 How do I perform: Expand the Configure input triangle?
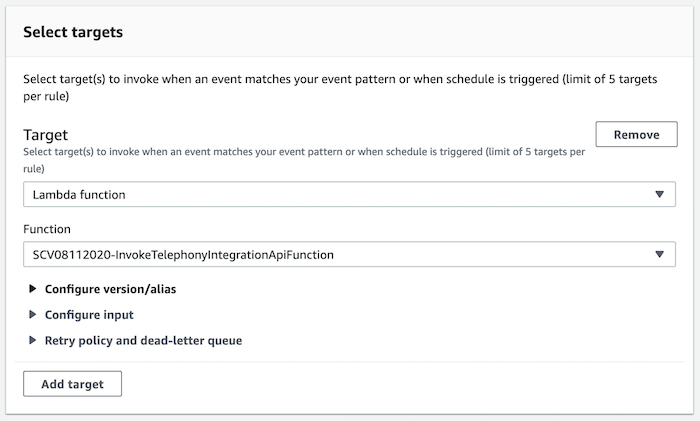click(32, 315)
